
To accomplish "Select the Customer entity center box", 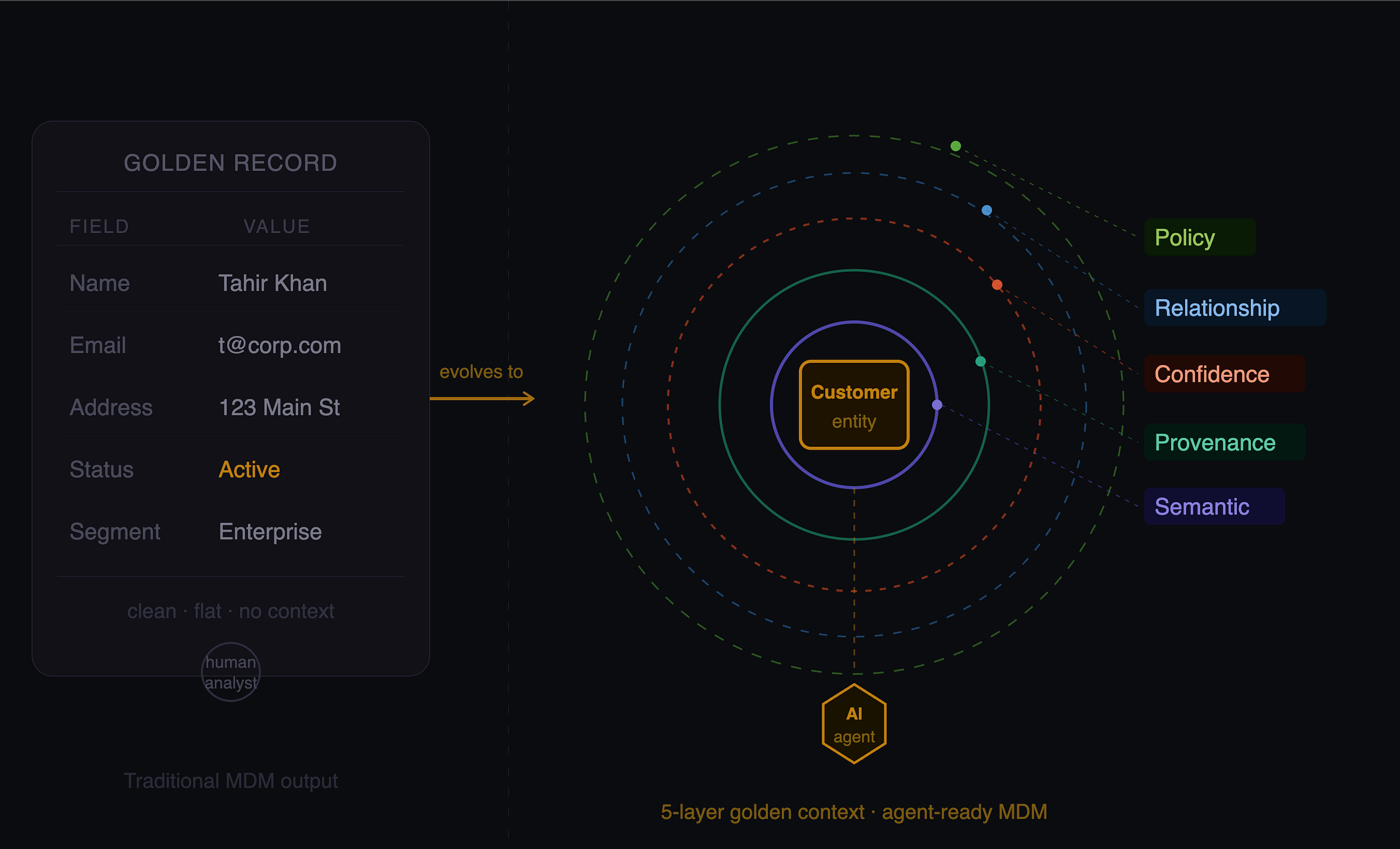I will [x=854, y=405].
